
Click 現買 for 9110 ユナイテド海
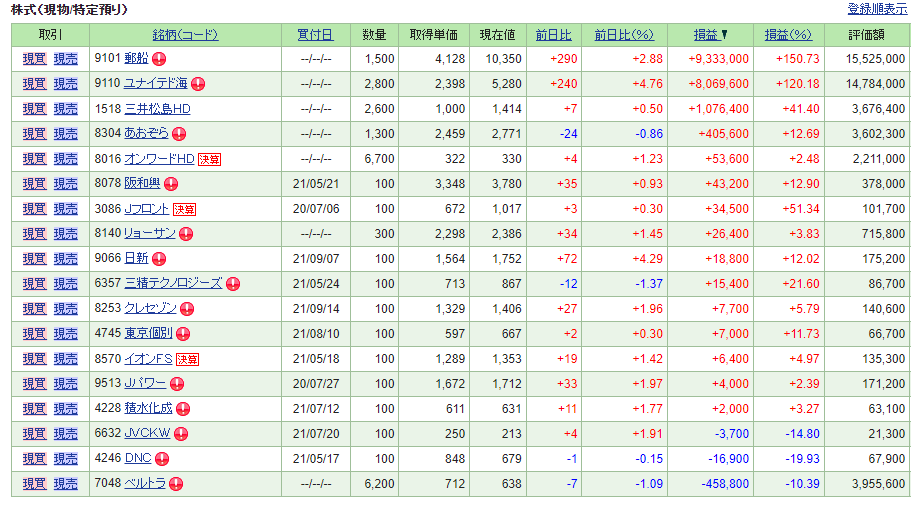click(x=34, y=84)
